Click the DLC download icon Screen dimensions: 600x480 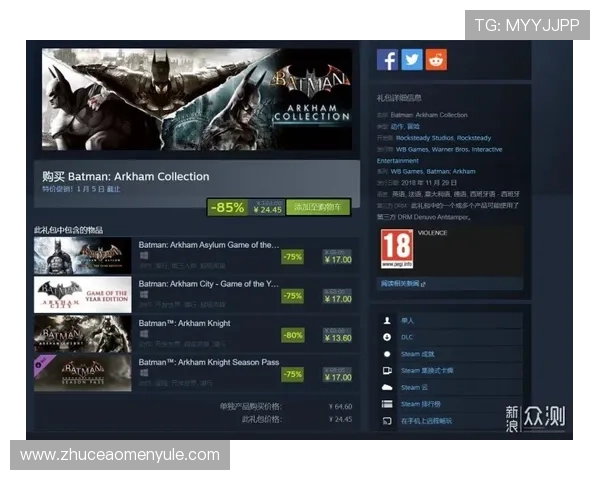coord(387,337)
